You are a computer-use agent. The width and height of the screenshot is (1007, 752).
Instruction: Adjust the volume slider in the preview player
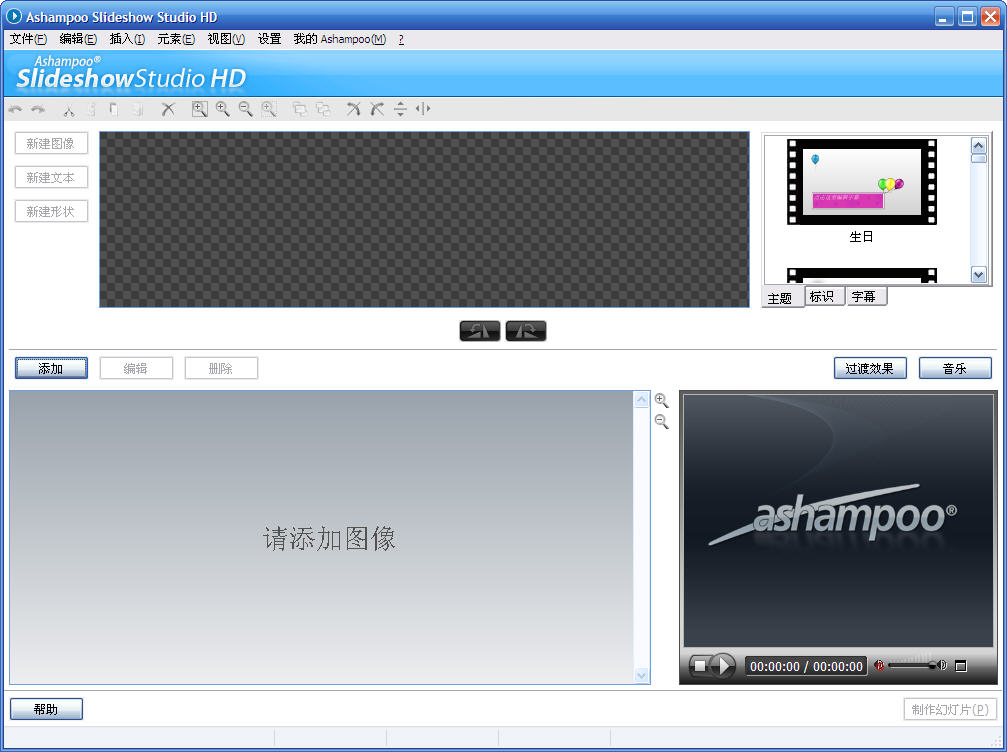coord(912,665)
